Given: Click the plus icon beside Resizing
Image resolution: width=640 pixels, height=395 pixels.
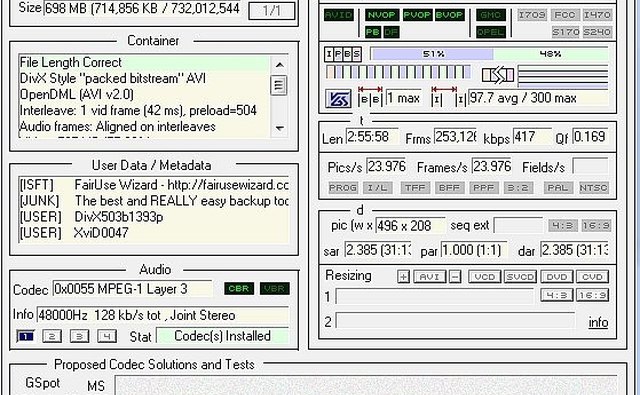Looking at the screenshot, I should click(x=403, y=277).
